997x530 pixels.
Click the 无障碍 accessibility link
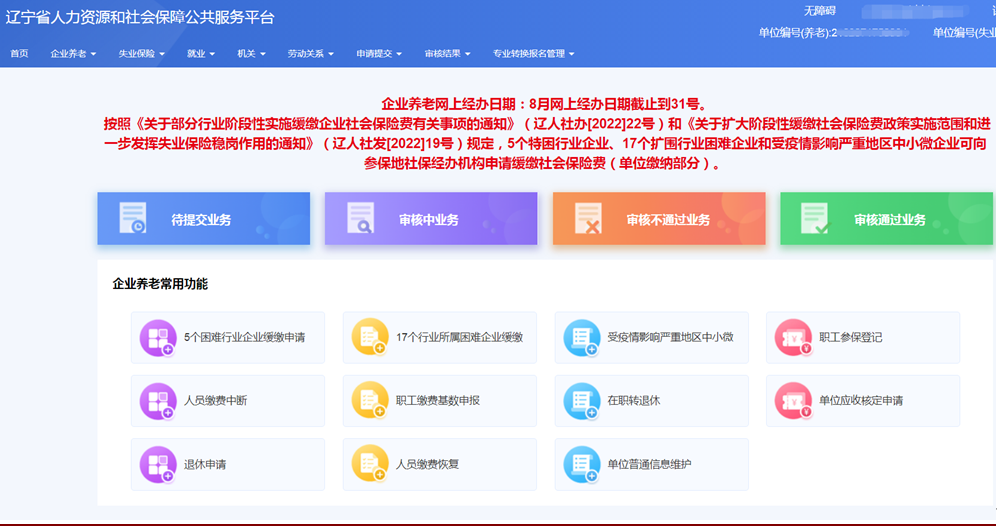pos(818,11)
